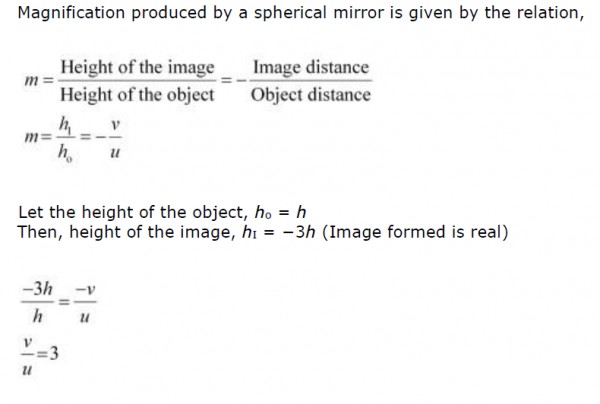The width and height of the screenshot is (600, 404).
Task: Click the opening sentence about magnification
Action: (x=301, y=13)
